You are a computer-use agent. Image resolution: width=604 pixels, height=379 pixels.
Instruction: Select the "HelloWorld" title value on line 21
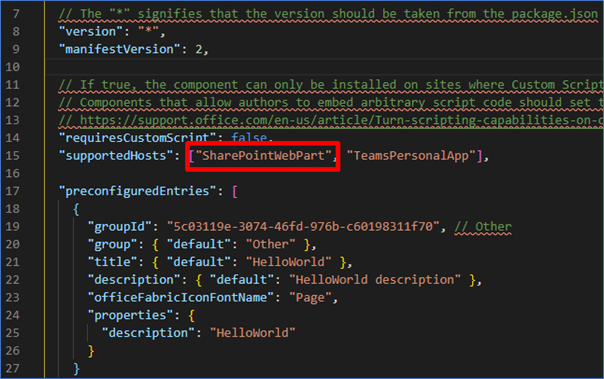[x=289, y=262]
